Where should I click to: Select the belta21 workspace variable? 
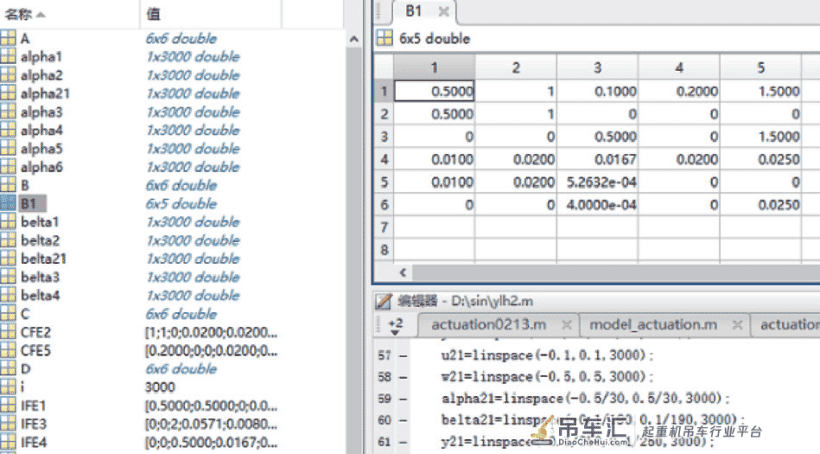(43, 258)
